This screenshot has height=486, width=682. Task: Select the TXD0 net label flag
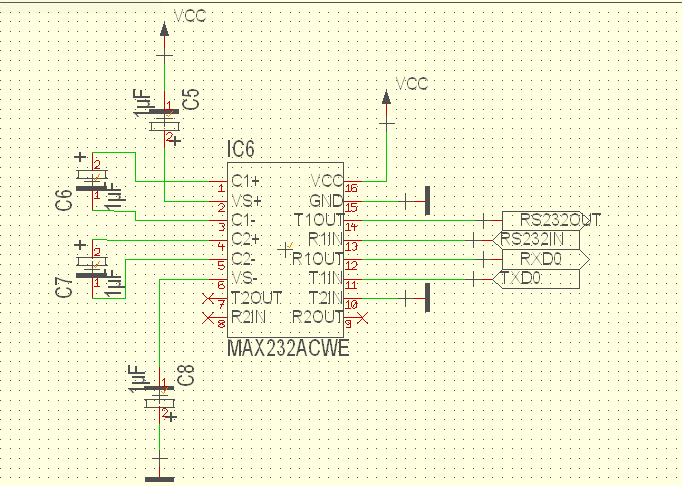click(x=536, y=278)
